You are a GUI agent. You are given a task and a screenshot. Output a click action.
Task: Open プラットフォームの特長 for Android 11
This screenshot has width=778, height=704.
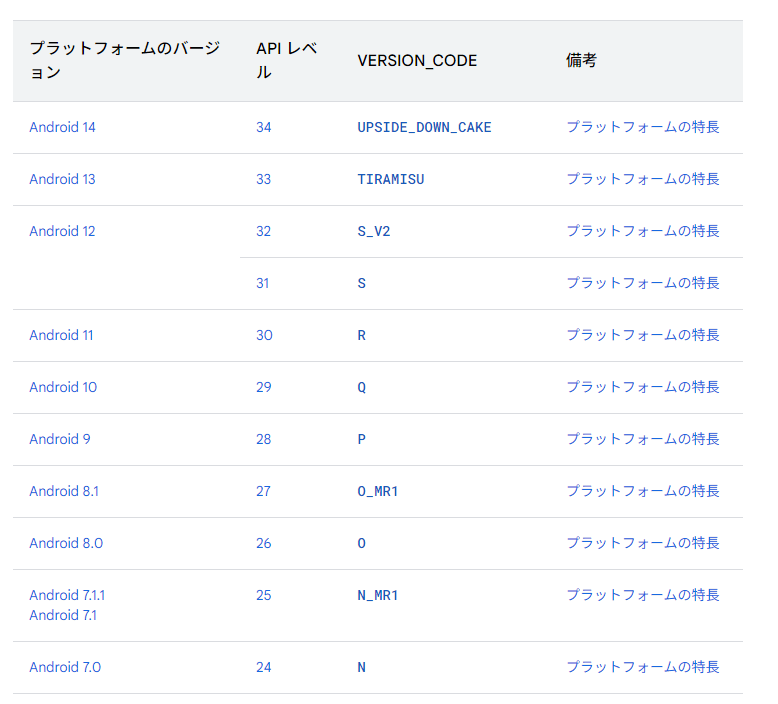pos(643,335)
